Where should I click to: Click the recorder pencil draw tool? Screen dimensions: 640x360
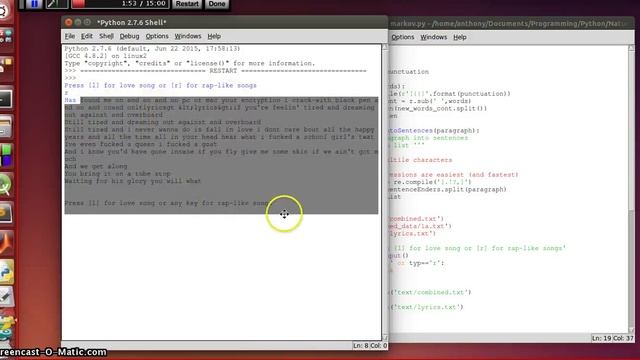(x=56, y=4)
